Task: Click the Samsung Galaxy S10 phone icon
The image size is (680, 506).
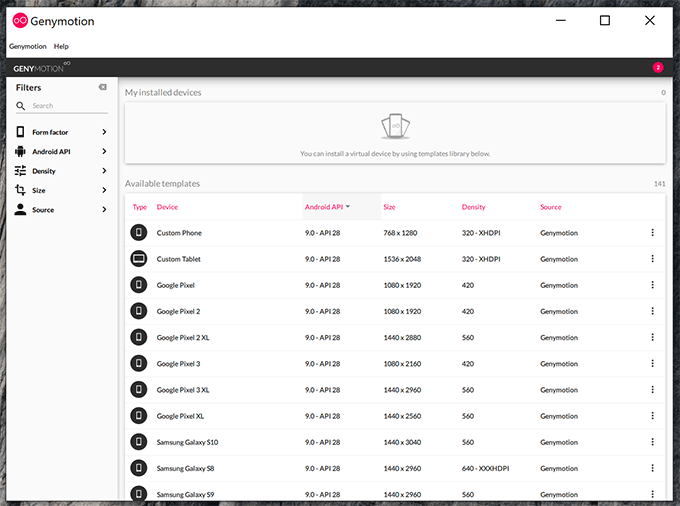Action: pyautogui.click(x=139, y=441)
